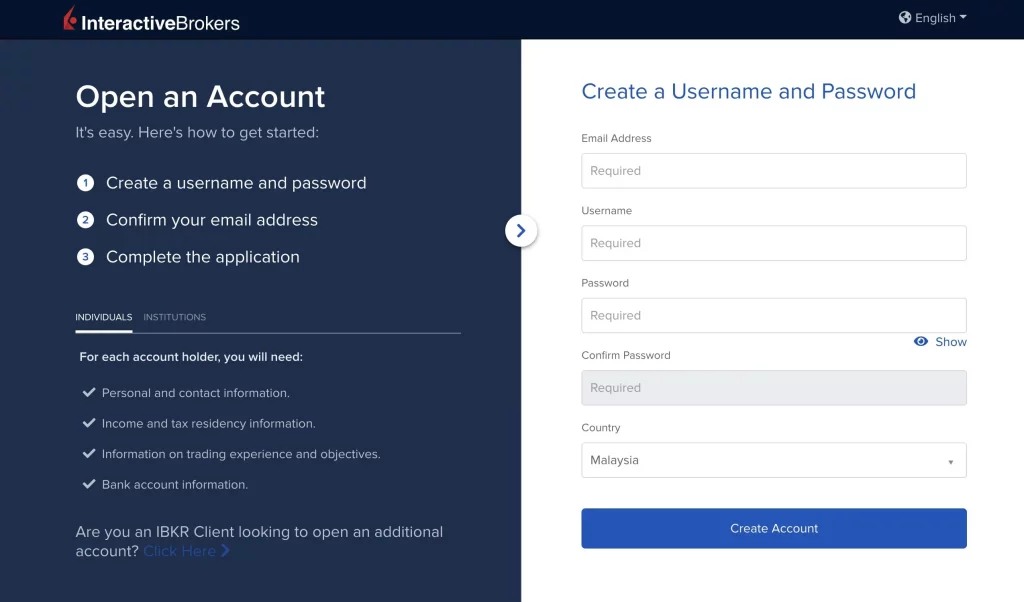The image size is (1024, 602).
Task: Click the step 2 number circle
Action: tap(86, 220)
